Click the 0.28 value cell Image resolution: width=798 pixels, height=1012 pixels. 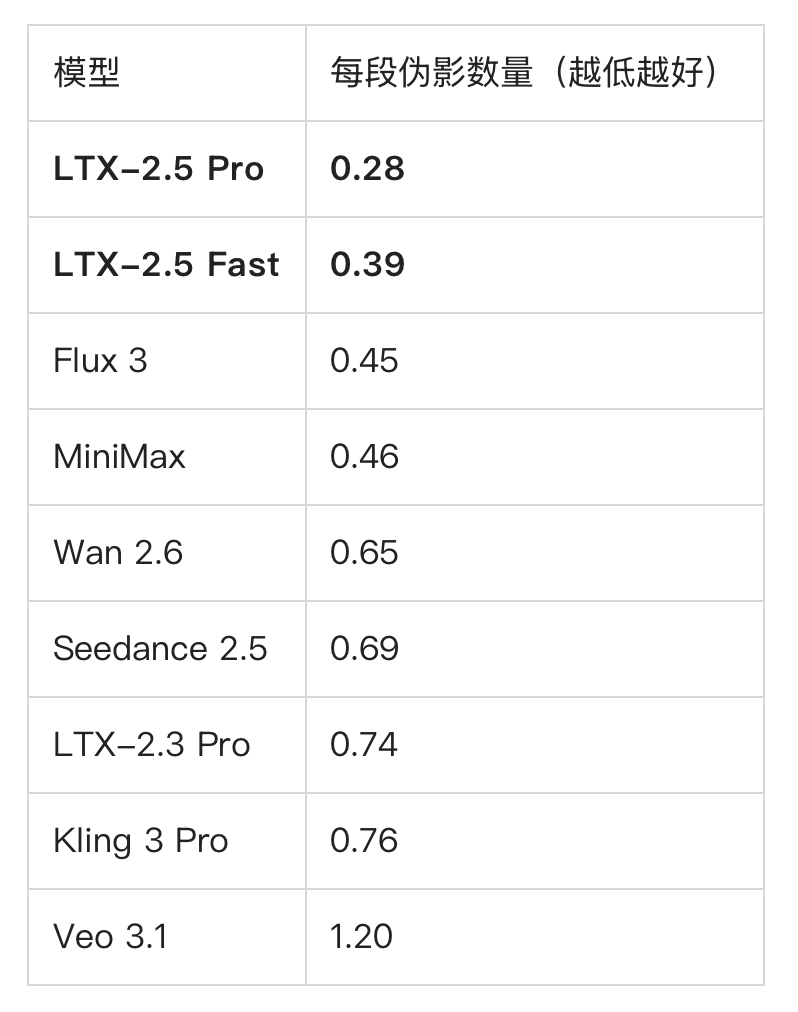(535, 169)
